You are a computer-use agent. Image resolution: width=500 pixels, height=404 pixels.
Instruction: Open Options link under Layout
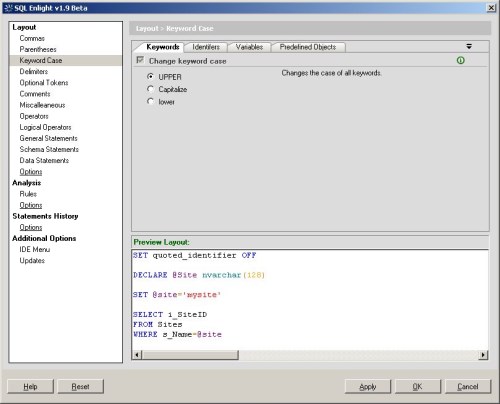coord(31,172)
